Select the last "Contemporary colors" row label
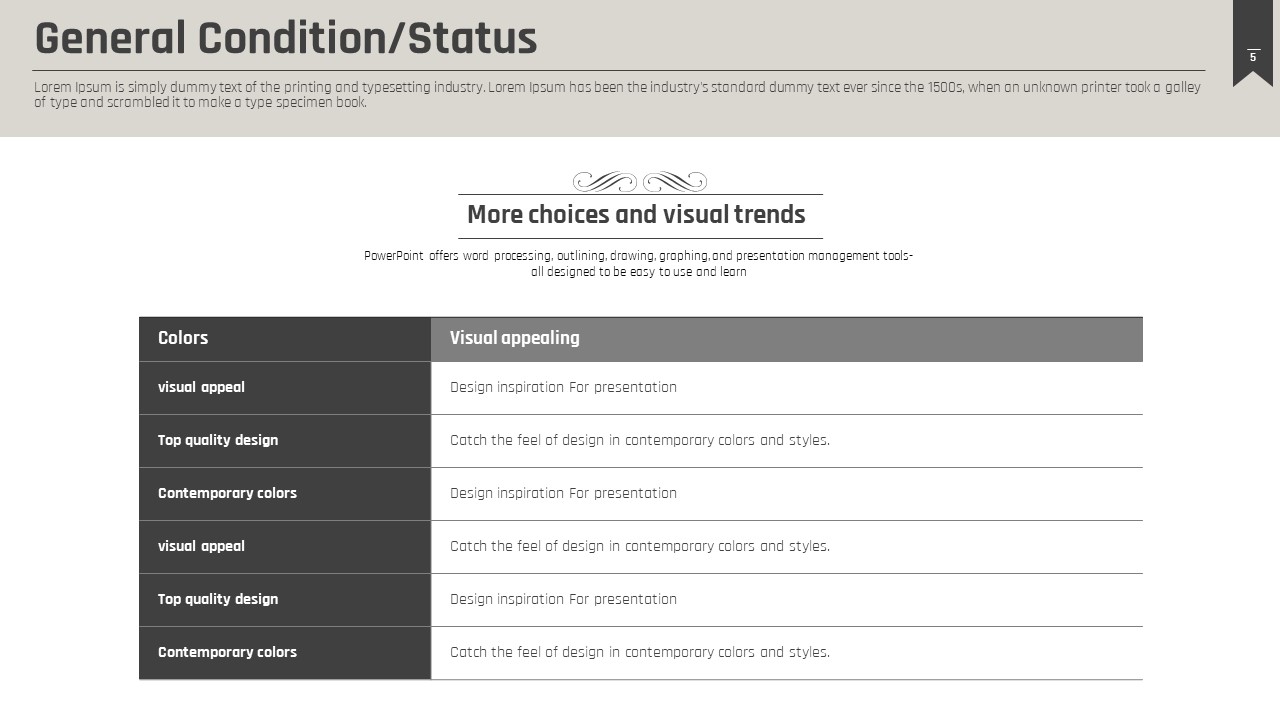 click(227, 652)
